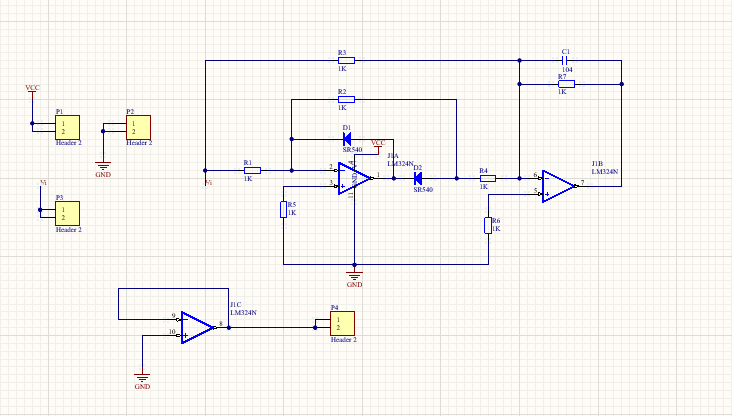Select Vi net label above P3

point(43,183)
